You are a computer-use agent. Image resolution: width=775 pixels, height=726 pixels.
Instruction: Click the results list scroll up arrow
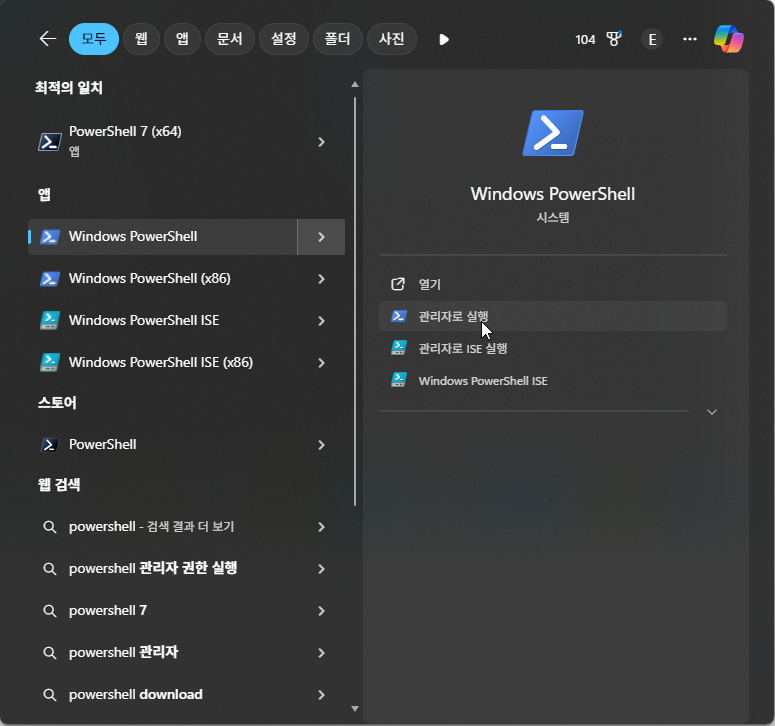point(355,85)
